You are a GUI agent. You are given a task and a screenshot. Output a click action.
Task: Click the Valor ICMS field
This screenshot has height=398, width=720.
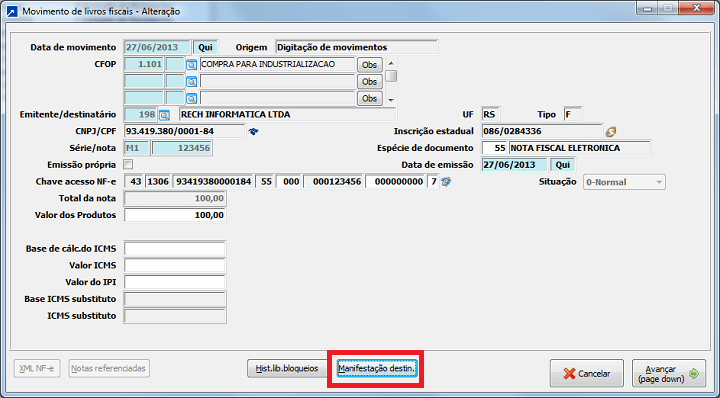point(175,265)
